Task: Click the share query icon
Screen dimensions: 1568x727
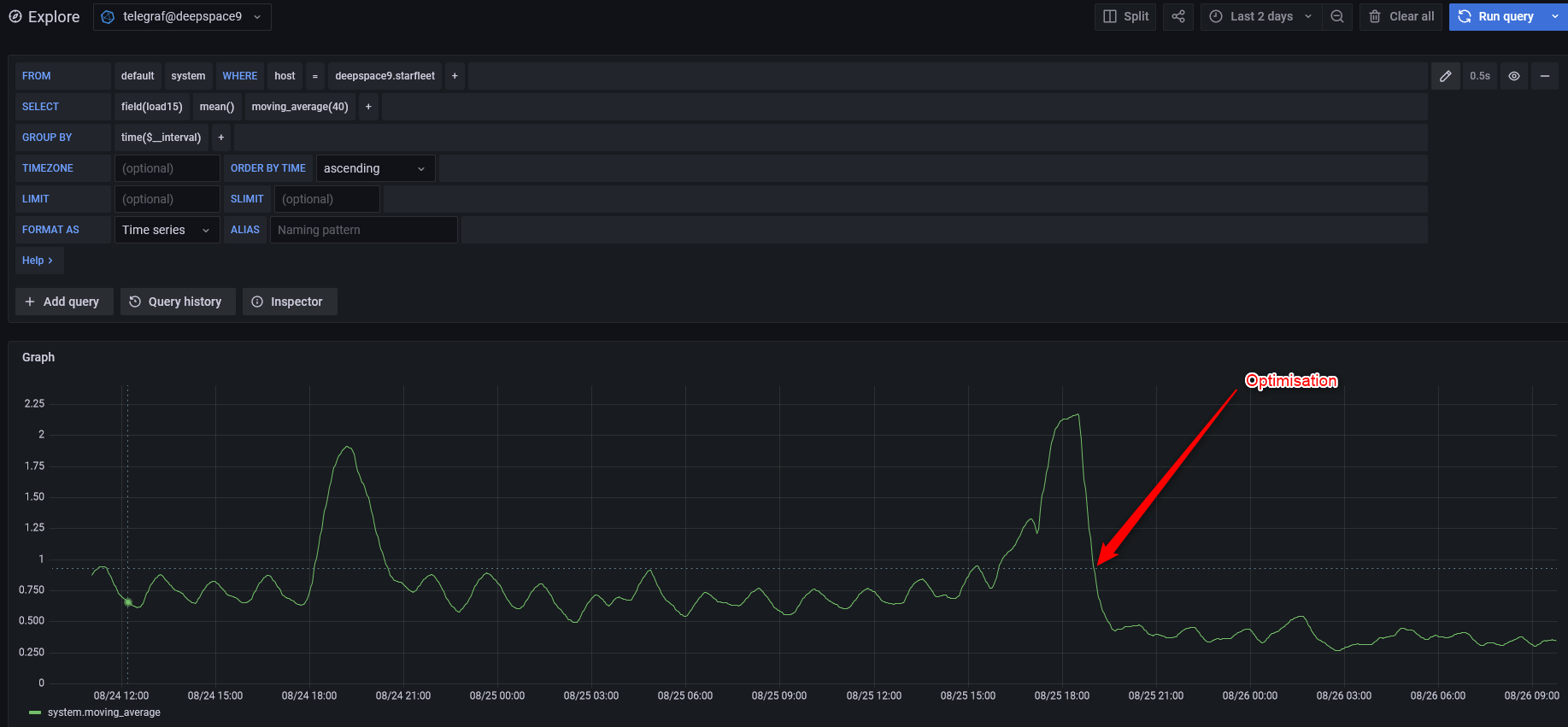Action: coord(1177,16)
